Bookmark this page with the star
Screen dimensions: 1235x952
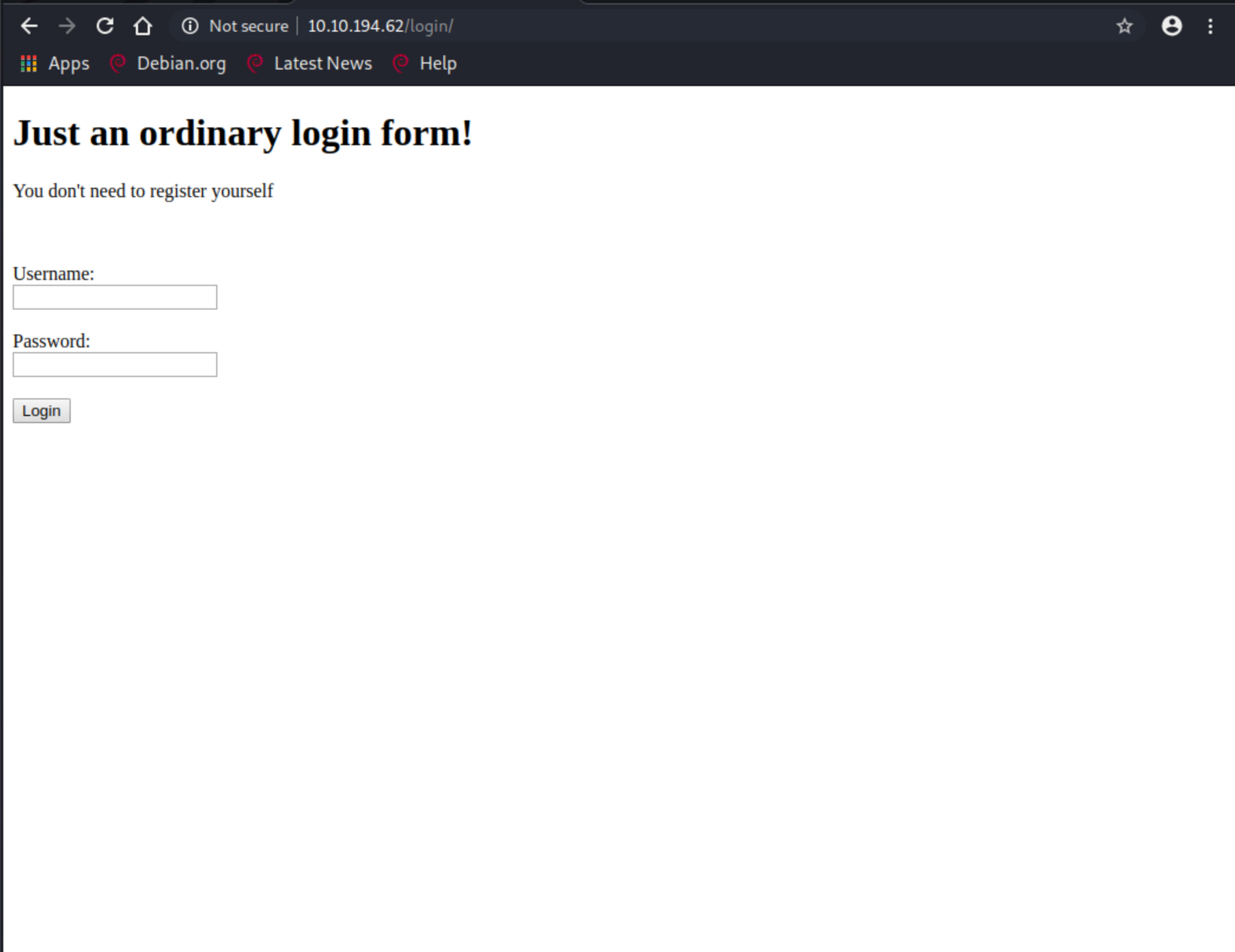point(1124,26)
